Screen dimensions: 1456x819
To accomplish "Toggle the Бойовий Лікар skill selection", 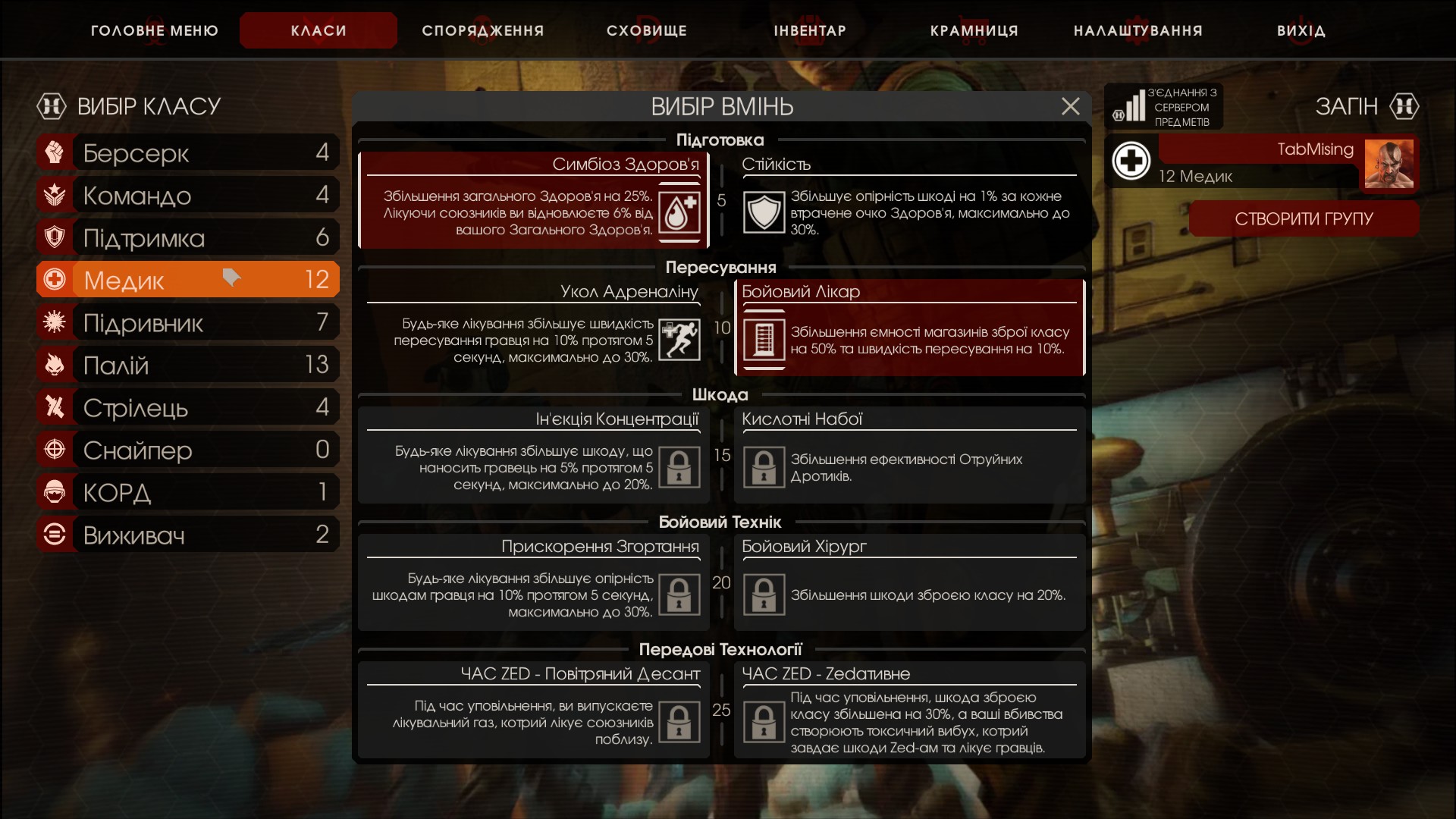I will pos(910,328).
